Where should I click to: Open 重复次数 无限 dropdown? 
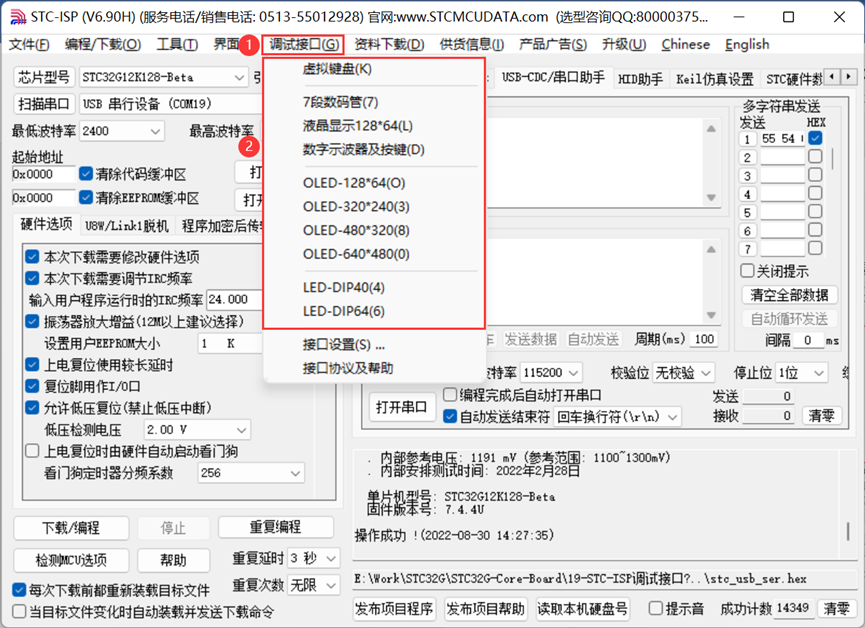click(313, 584)
